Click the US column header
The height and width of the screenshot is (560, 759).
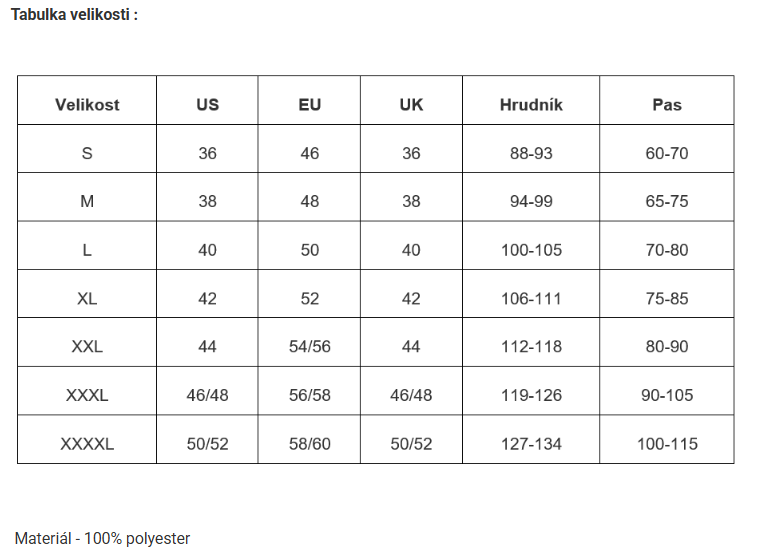[207, 104]
